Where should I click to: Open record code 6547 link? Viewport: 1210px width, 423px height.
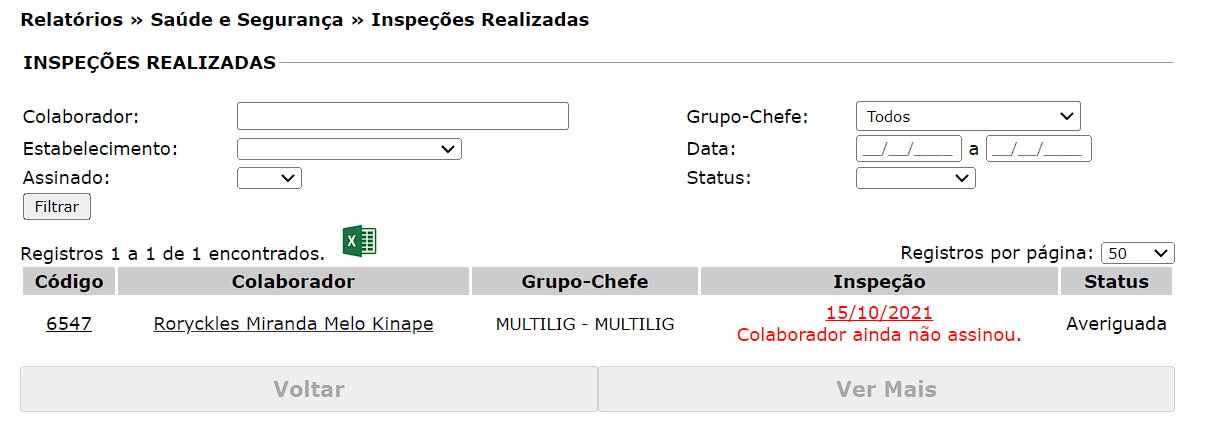point(69,324)
